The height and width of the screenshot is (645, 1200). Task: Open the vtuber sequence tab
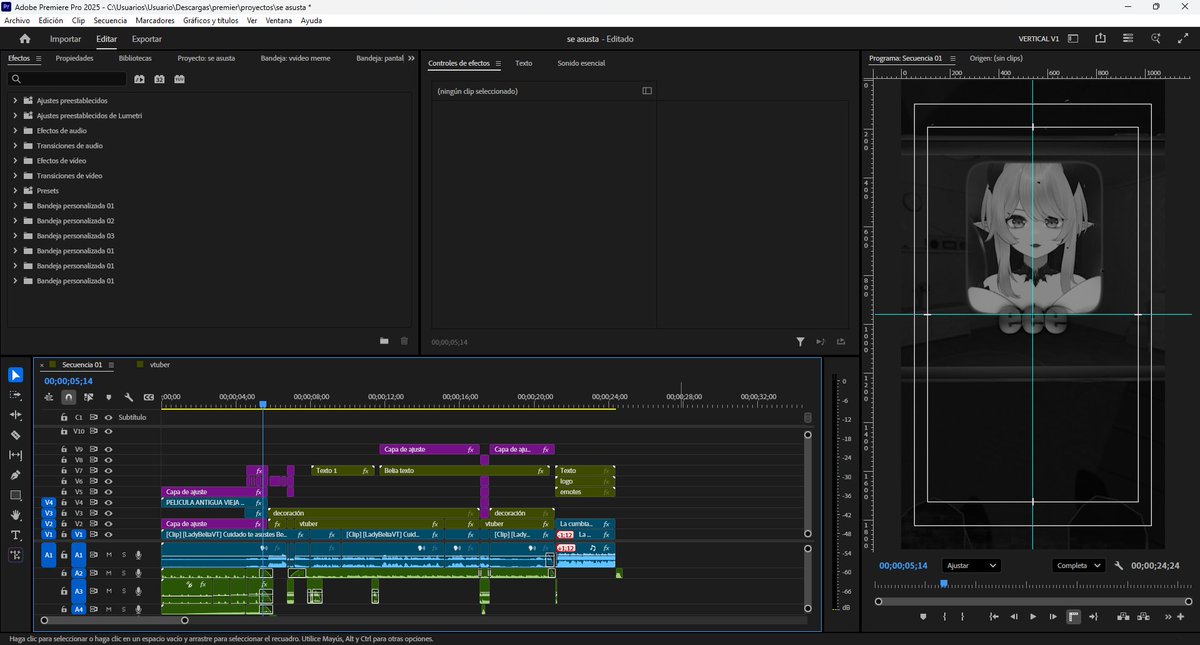160,365
